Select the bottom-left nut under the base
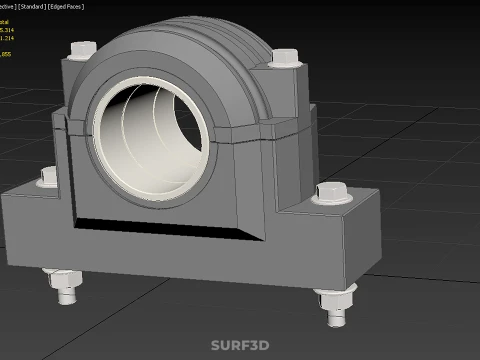 pos(65,280)
